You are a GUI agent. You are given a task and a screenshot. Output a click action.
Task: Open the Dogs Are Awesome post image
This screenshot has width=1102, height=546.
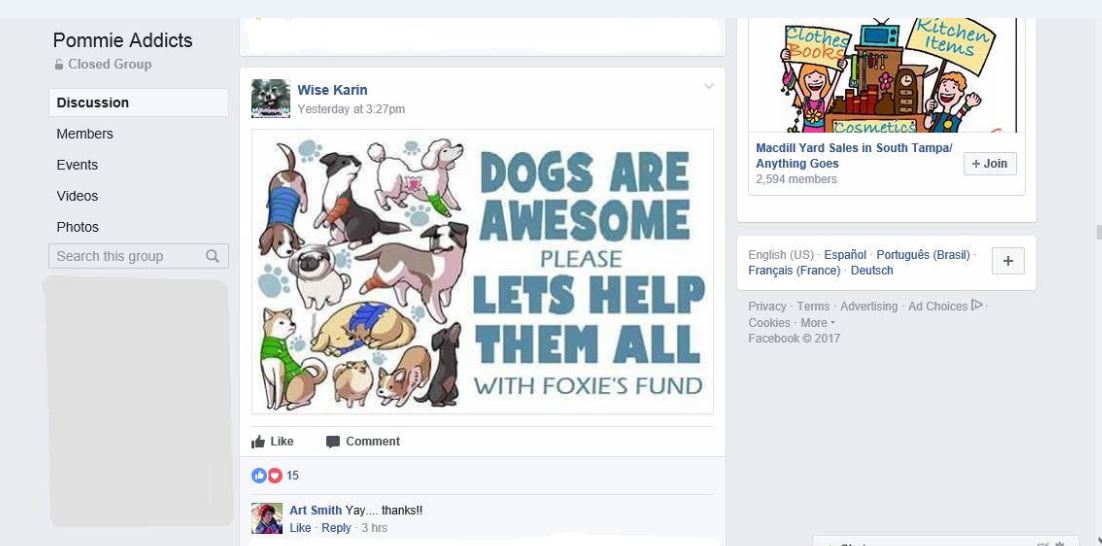(x=483, y=271)
